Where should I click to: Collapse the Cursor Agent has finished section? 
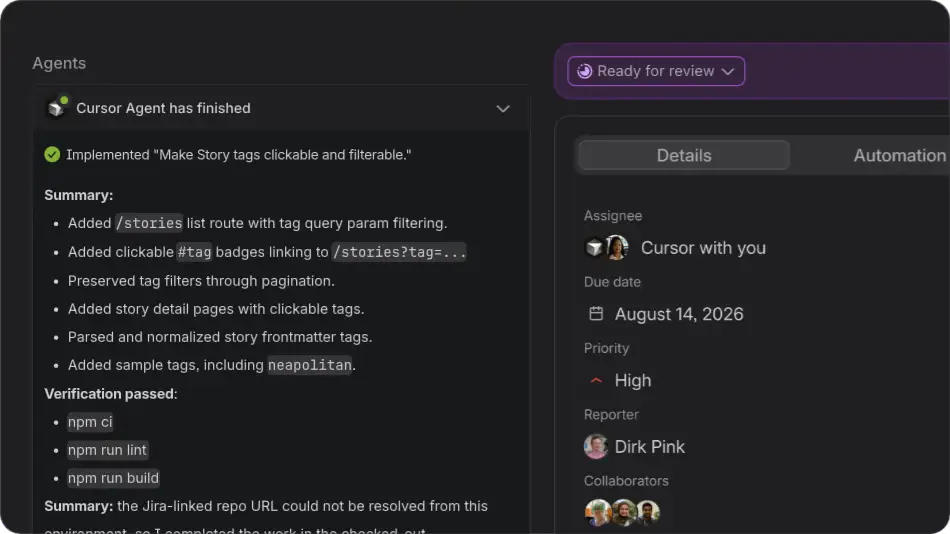pyautogui.click(x=503, y=108)
